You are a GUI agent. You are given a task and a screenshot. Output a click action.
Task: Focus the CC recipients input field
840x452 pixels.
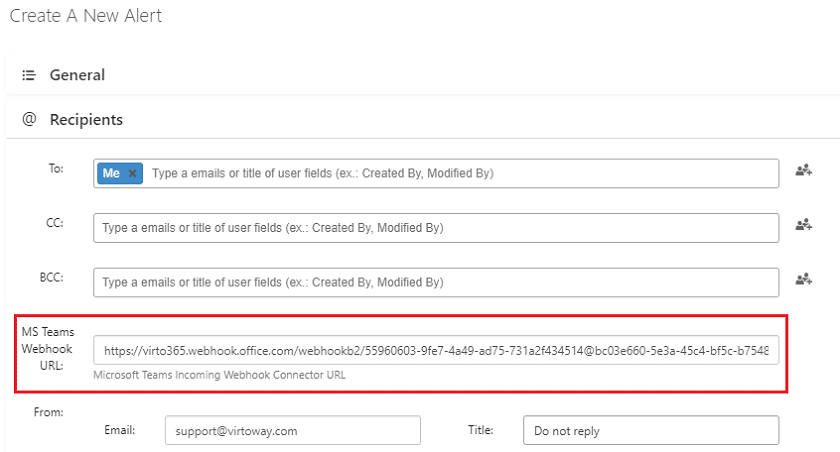436,228
